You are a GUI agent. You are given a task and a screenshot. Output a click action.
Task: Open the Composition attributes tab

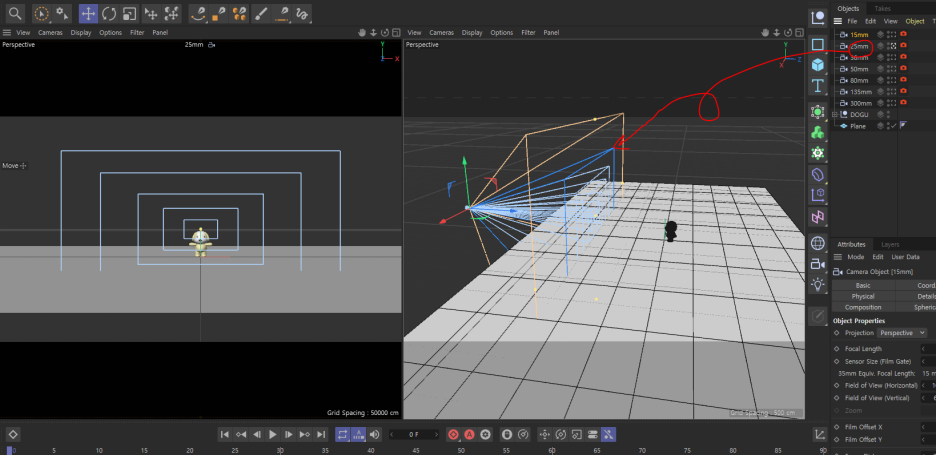click(x=863, y=307)
